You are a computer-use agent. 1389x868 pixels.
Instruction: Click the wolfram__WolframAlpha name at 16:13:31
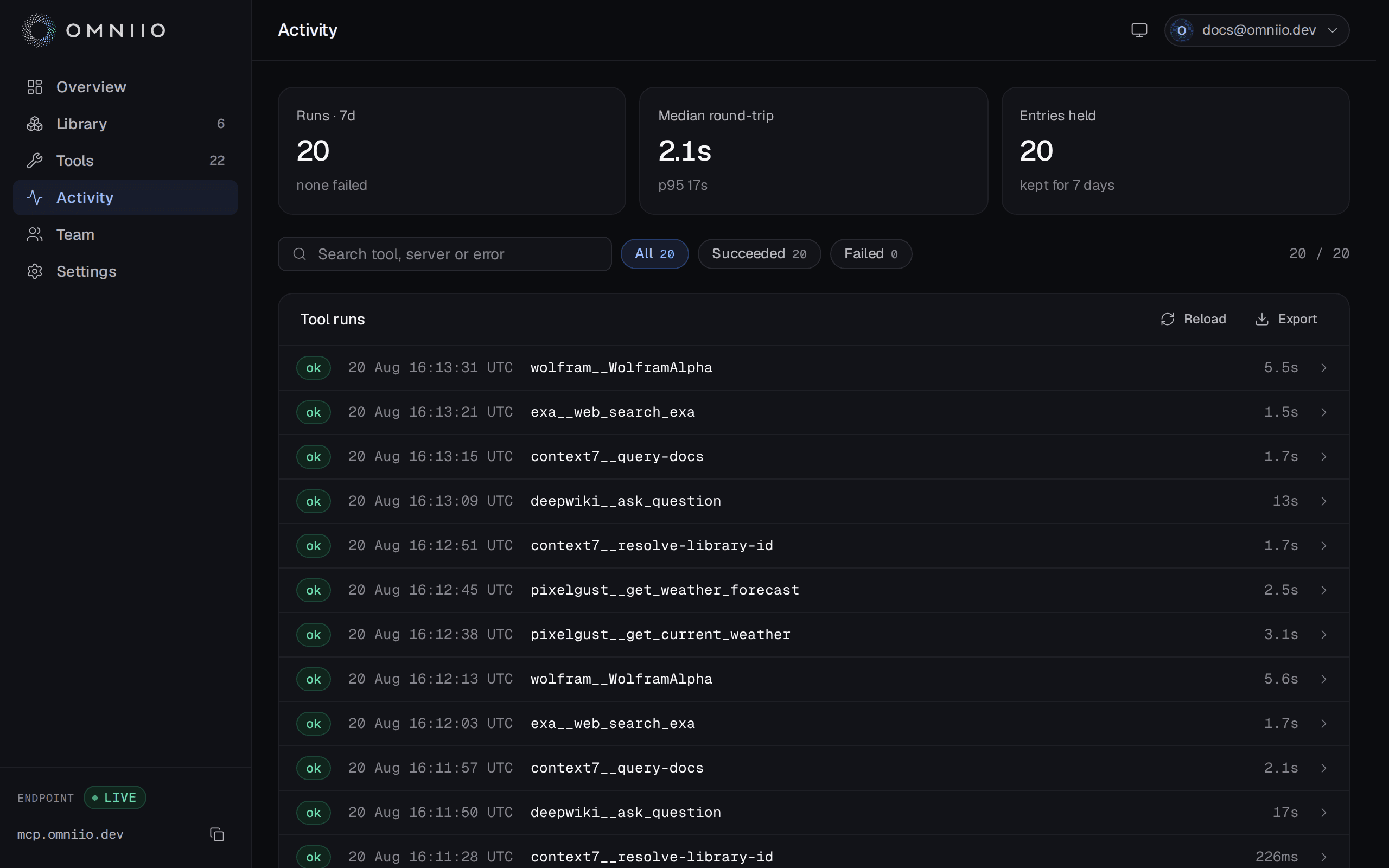[621, 368]
